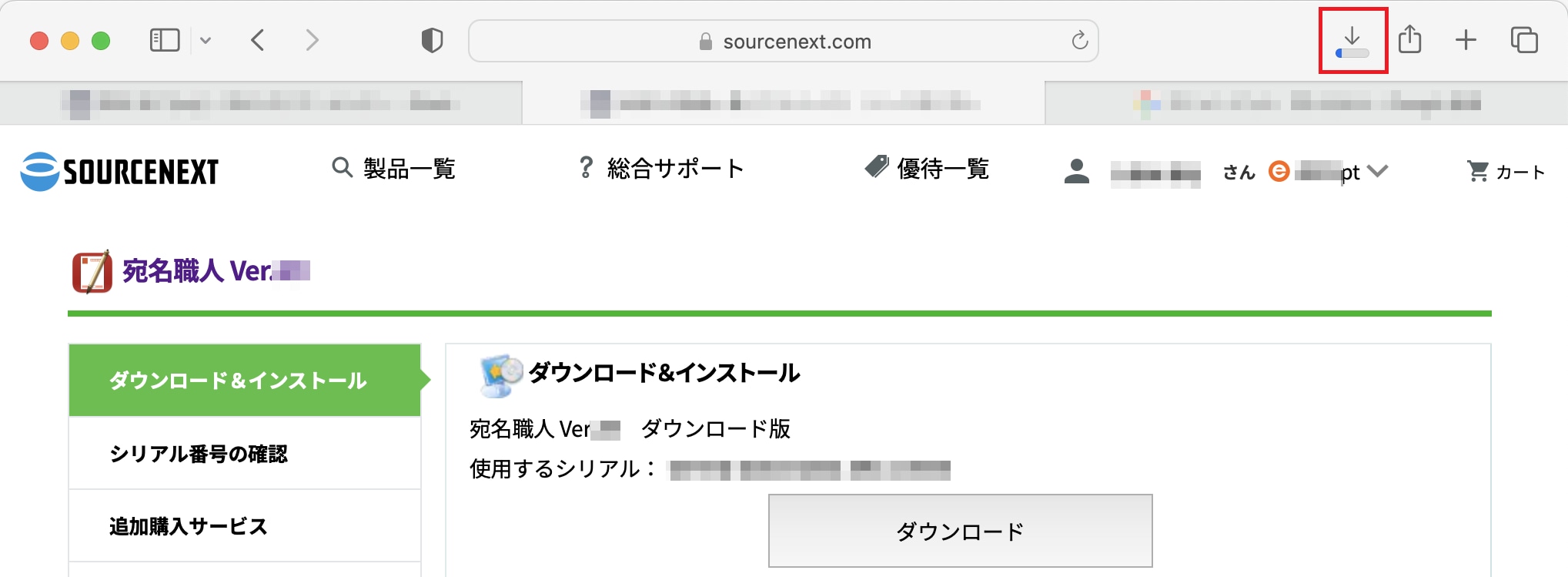This screenshot has height=577, width=1568.
Task: Toggle the Safari sidebar icon
Action: [165, 40]
